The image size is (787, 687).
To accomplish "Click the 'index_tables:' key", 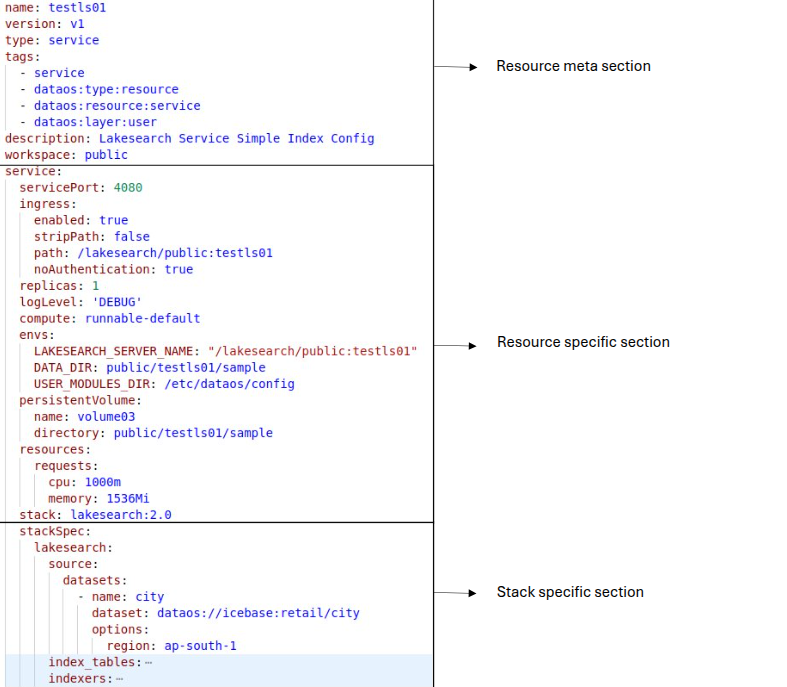I will pos(95,662).
